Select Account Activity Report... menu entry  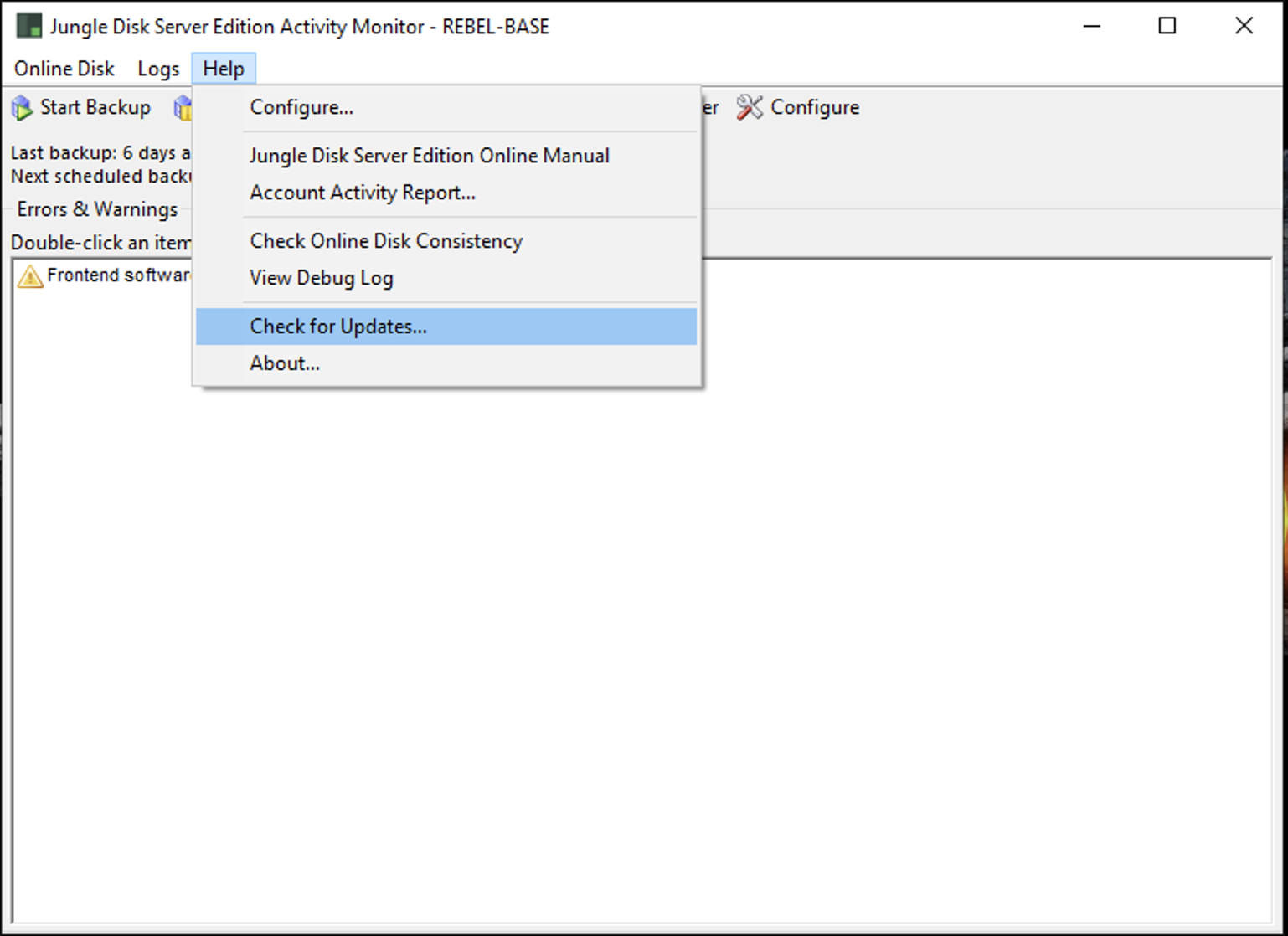coord(446,193)
